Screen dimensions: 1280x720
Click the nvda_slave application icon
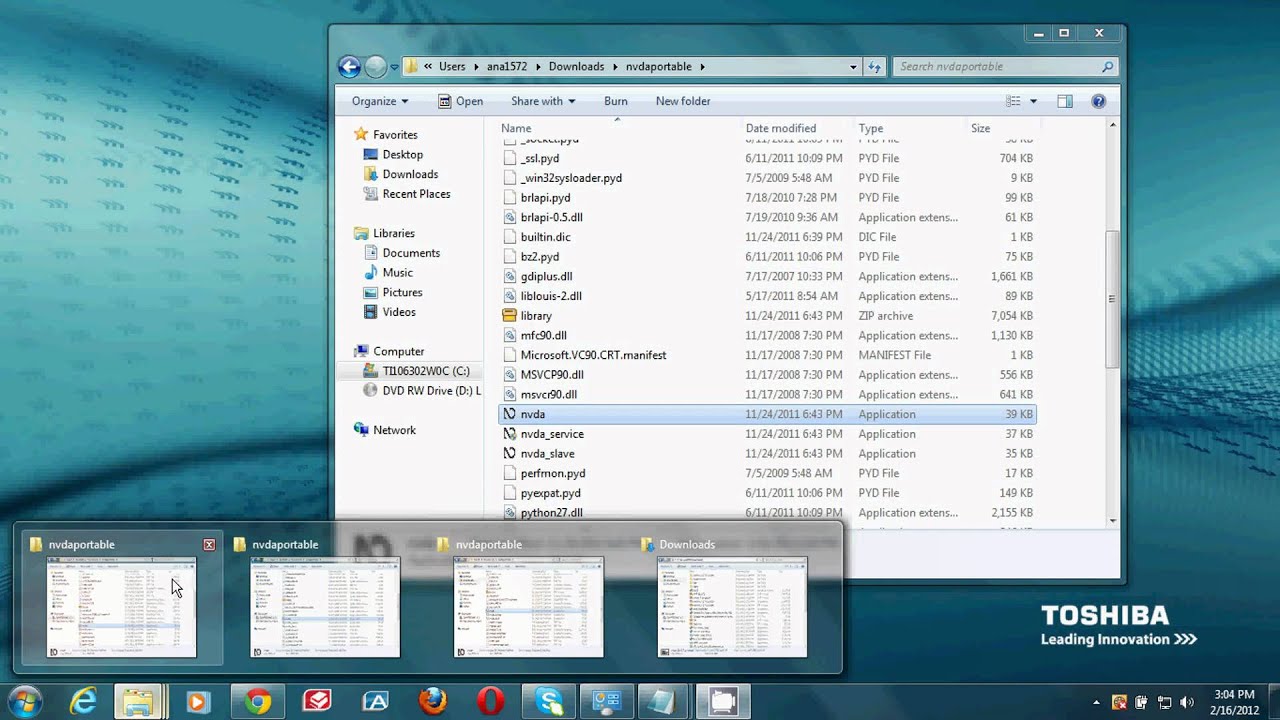coord(510,454)
